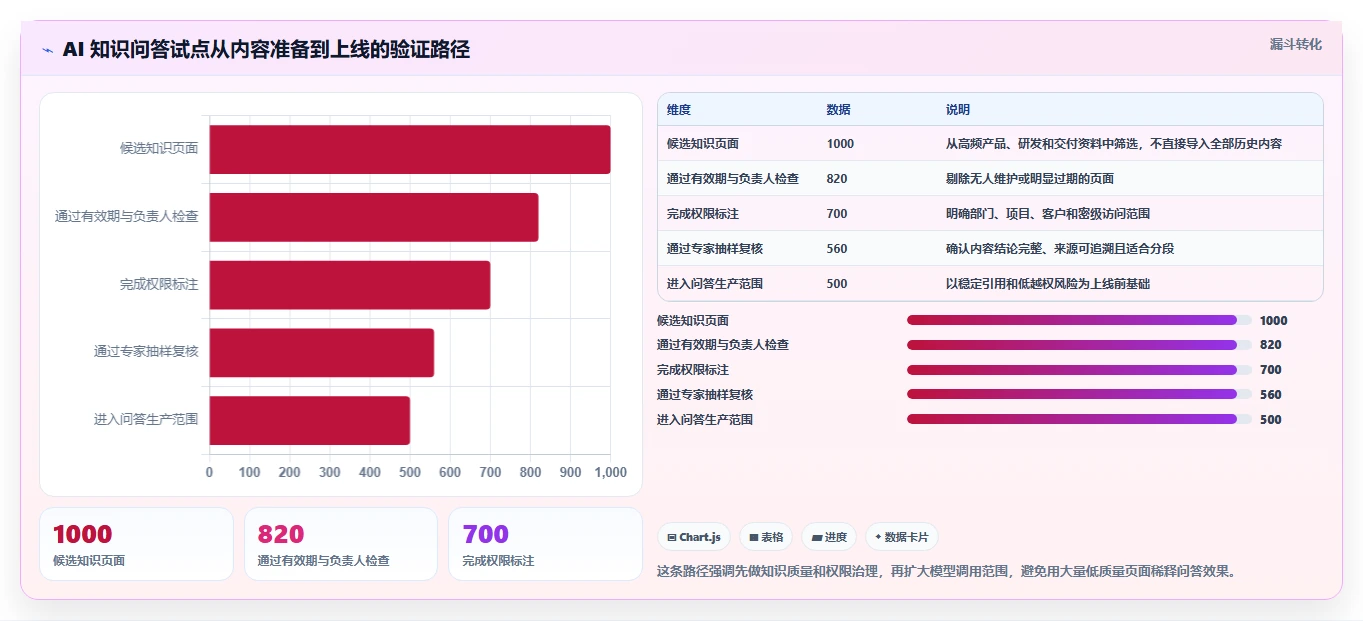Screen dimensions: 1363x621
Task: Click the 700 完成权限标注 stat card
Action: coord(545,544)
